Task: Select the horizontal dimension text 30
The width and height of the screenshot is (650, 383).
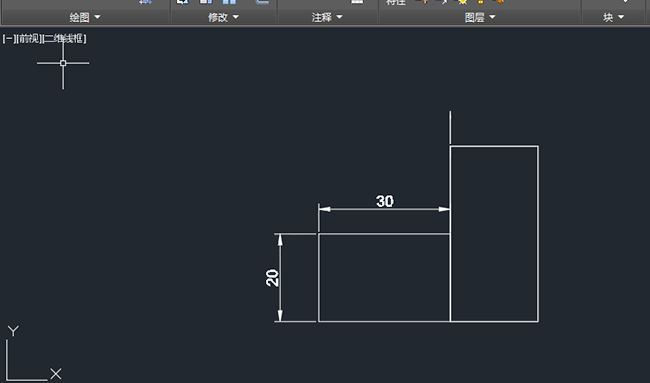Action: coord(385,201)
